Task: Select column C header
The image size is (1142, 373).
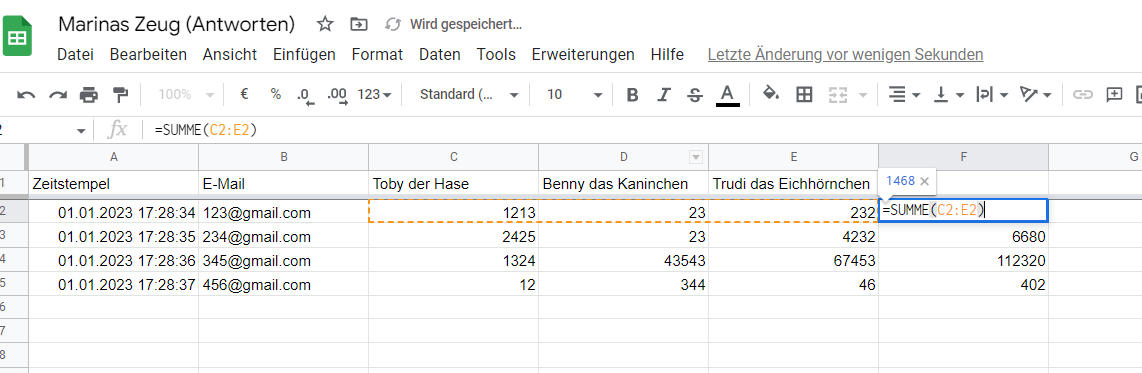Action: pyautogui.click(x=454, y=157)
